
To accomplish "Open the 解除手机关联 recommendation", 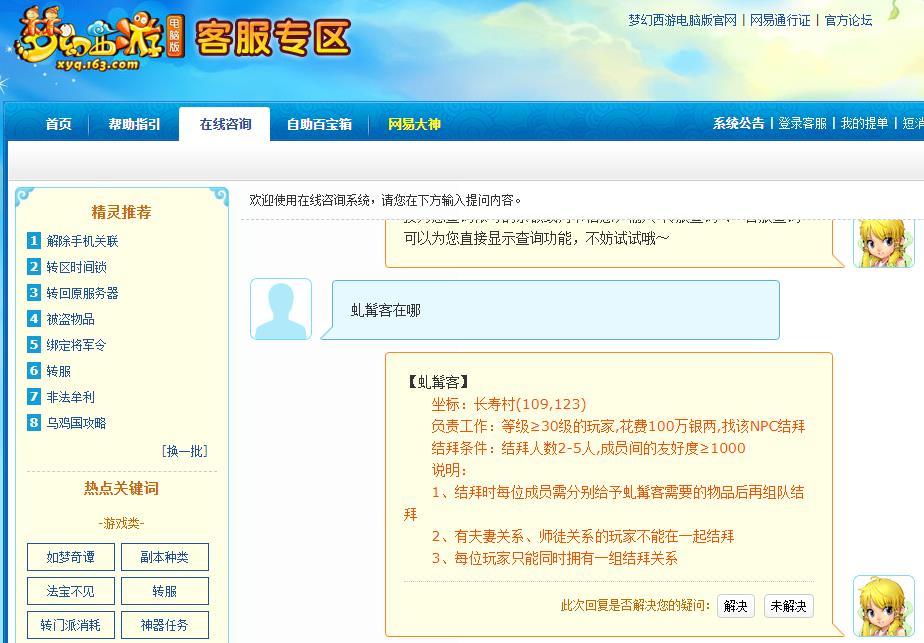I will coord(82,241).
